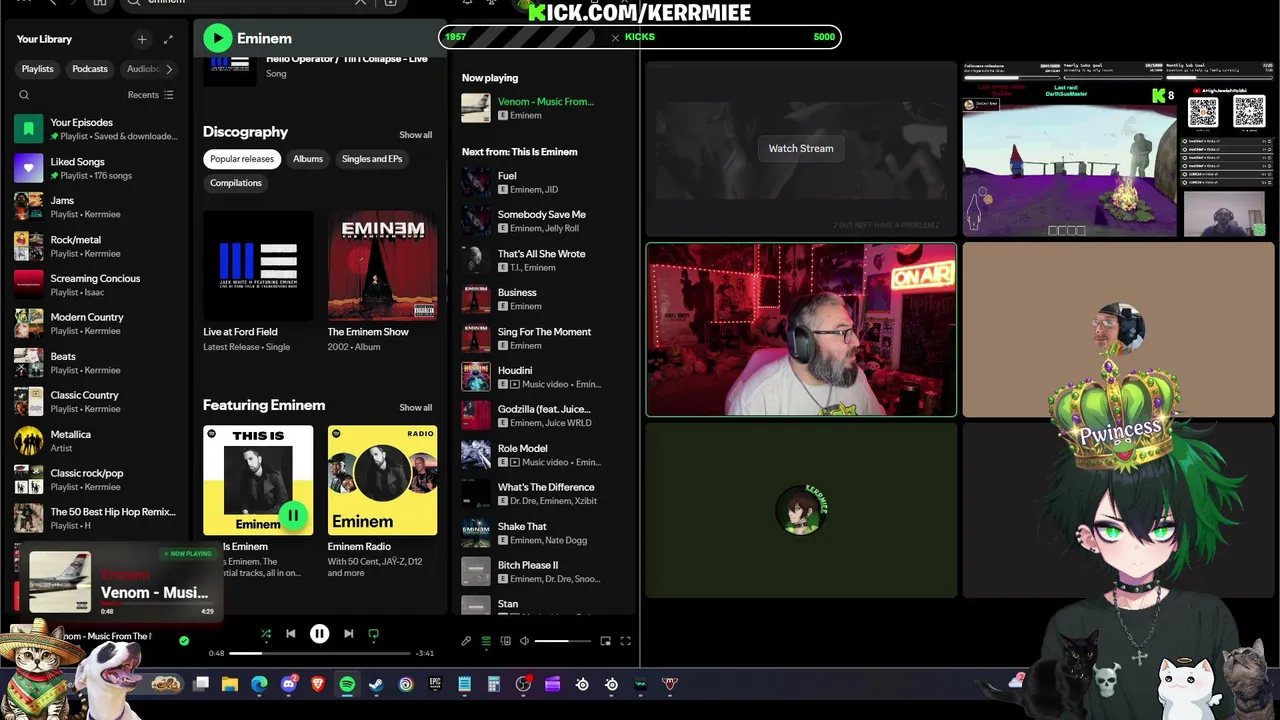Create a new playlist with the plus icon

(142, 39)
